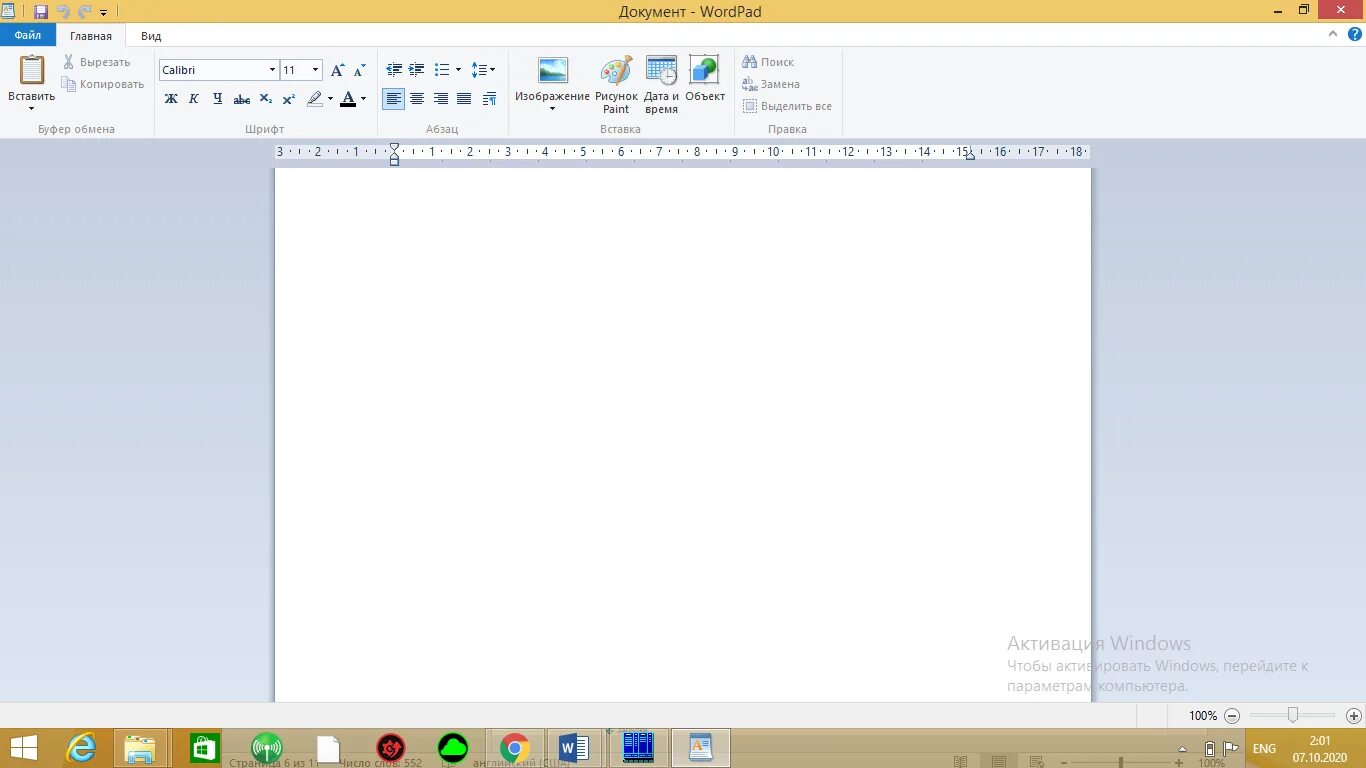Click inside the blank document page
The image size is (1366, 768).
point(683,434)
